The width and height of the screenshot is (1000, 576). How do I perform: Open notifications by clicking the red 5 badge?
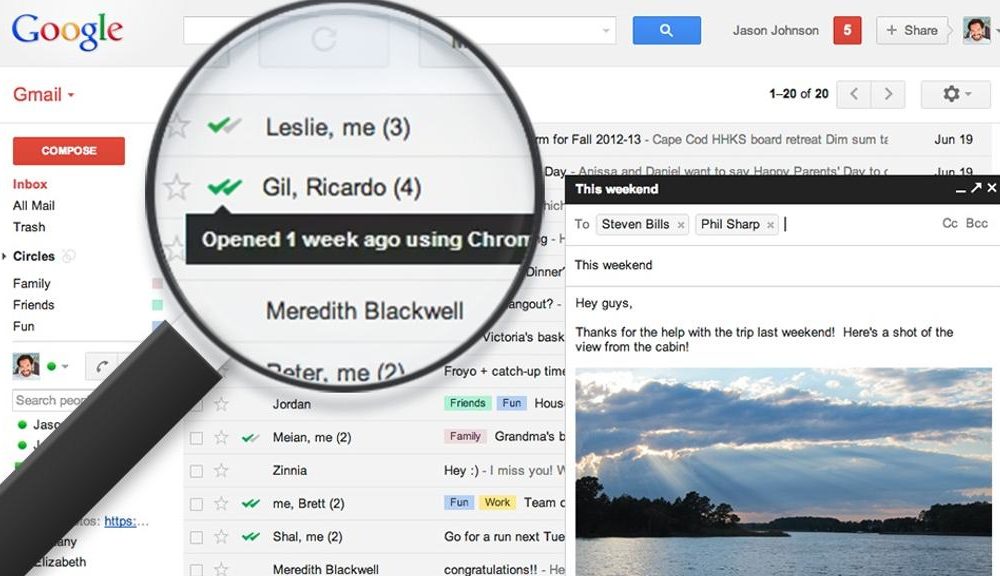pyautogui.click(x=846, y=30)
